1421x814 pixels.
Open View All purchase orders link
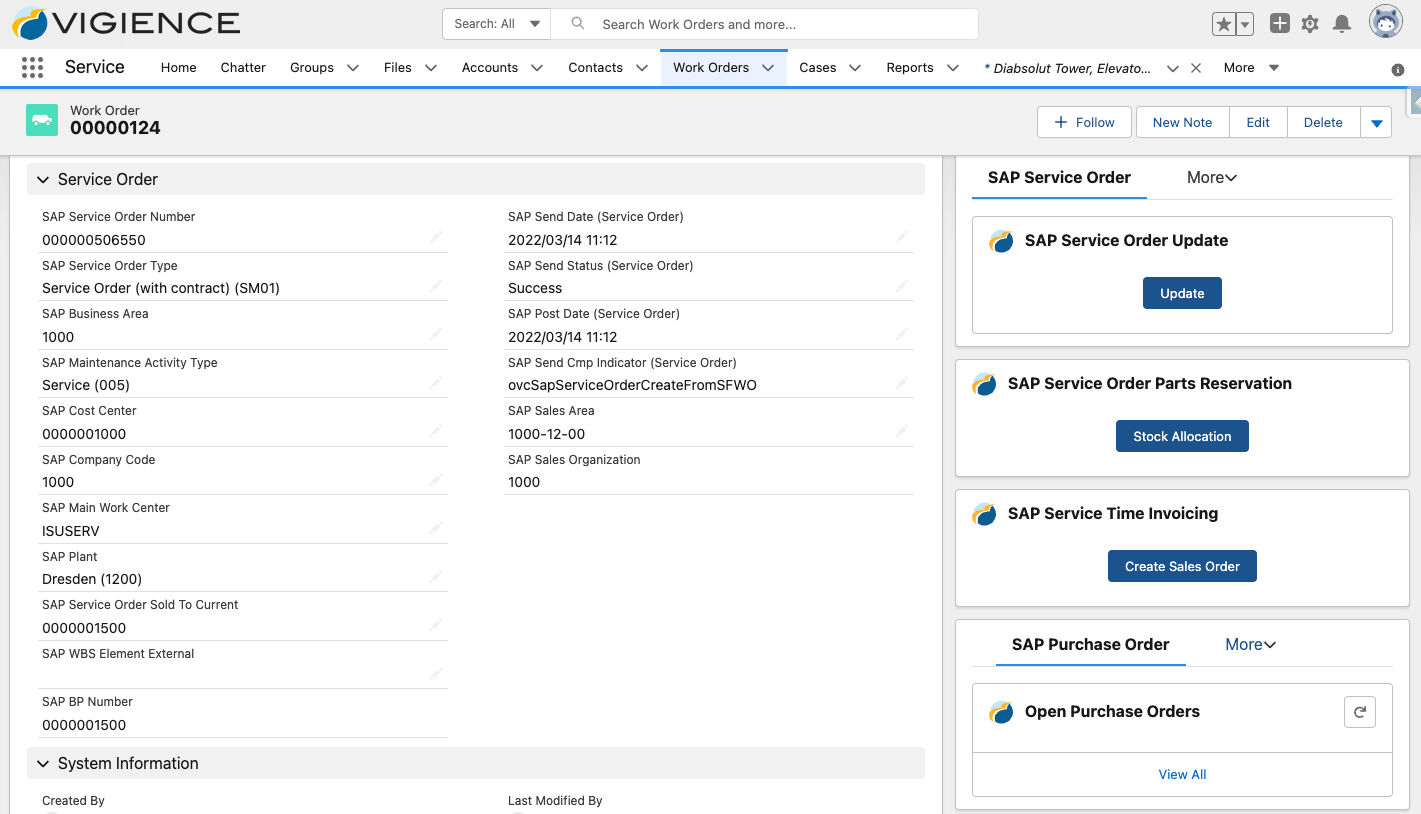tap(1182, 775)
